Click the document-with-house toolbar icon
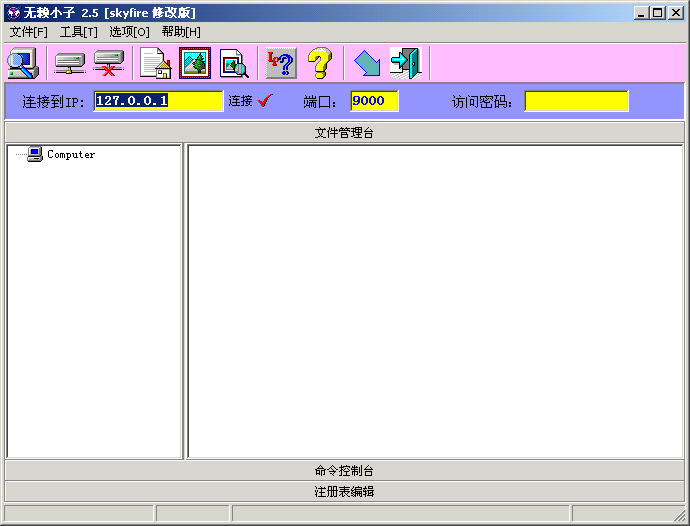This screenshot has height=526, width=690. click(x=155, y=63)
